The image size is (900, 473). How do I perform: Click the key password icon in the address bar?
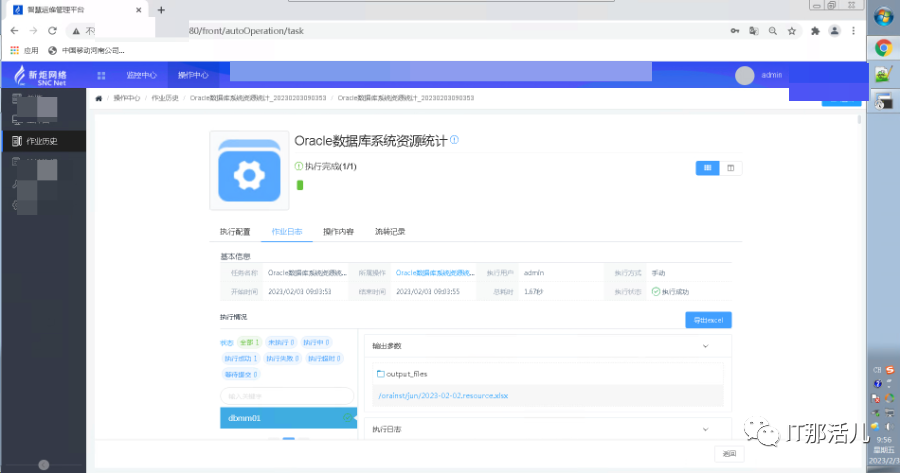point(735,31)
